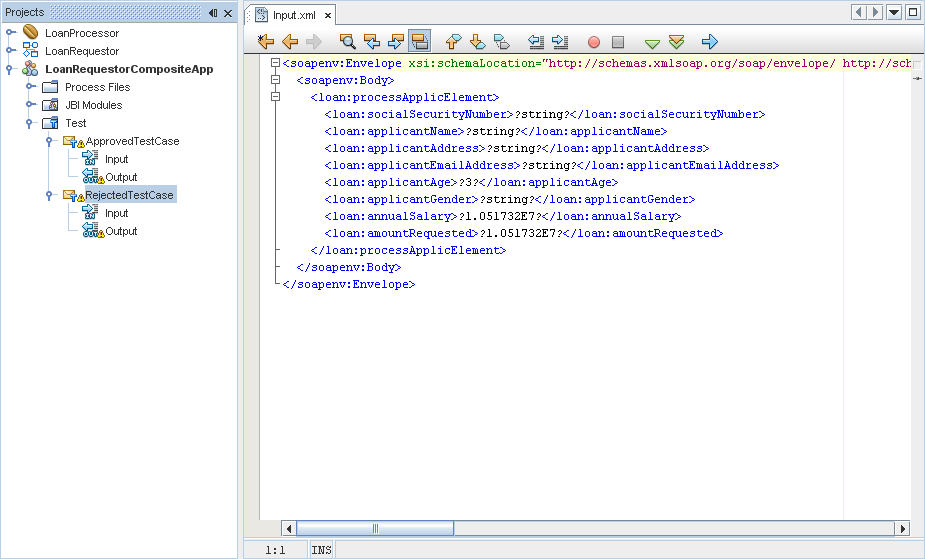Click the Find Selection magnifier icon
Screen dimensions: 925x559
(x=347, y=41)
